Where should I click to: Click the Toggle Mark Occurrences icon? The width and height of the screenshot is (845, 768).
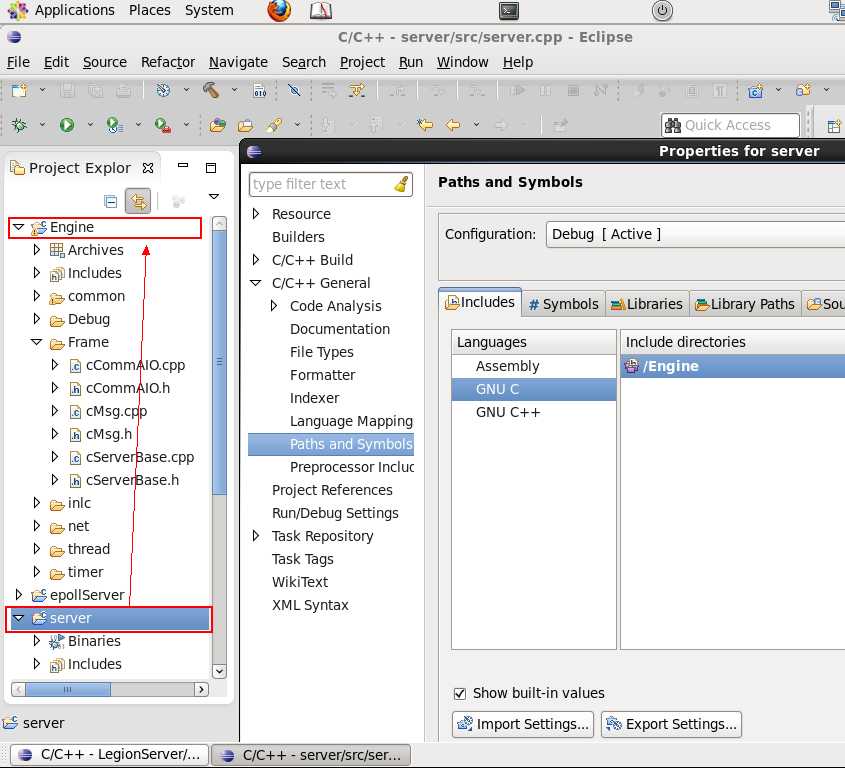(294, 90)
